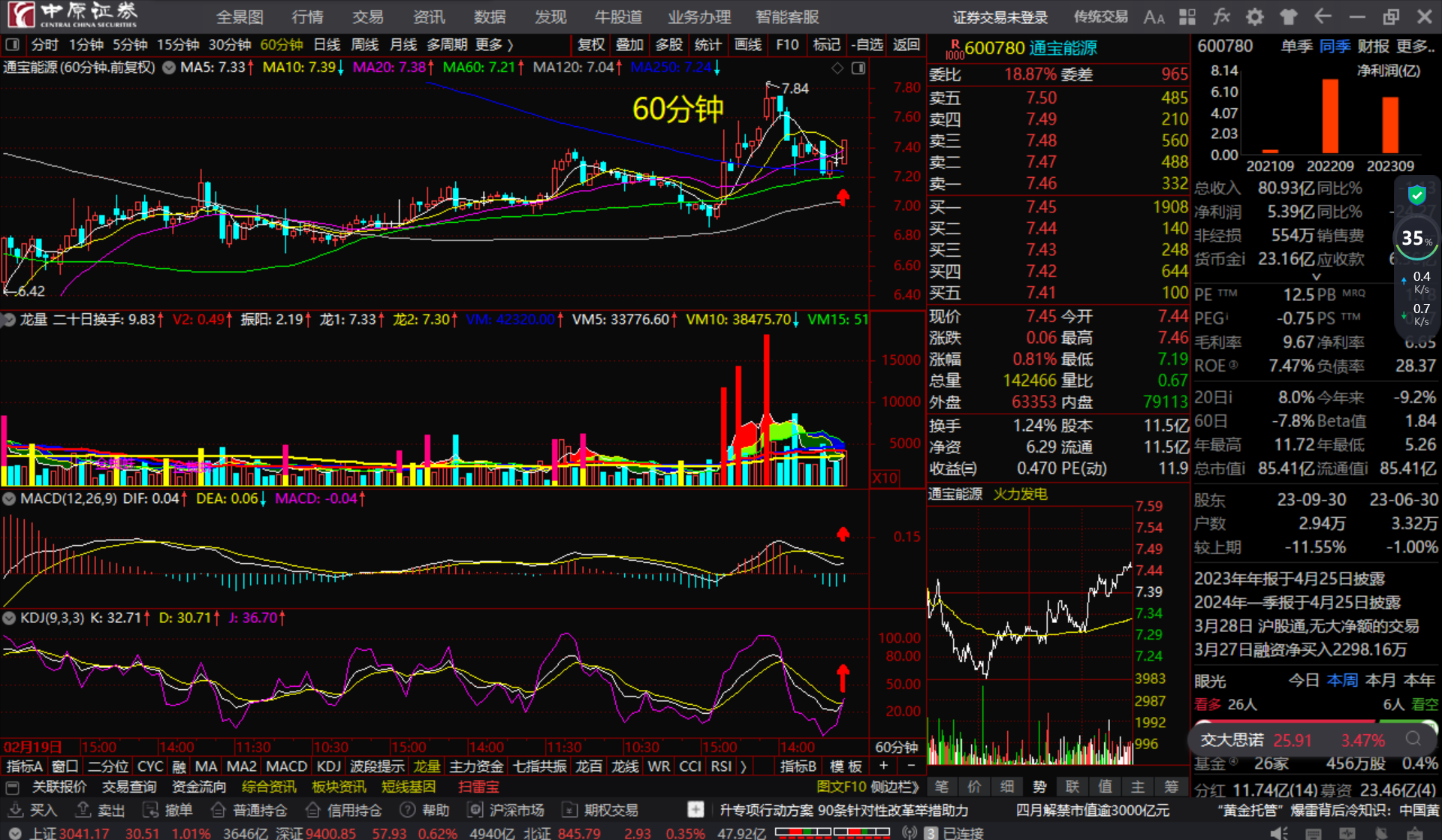Expand 更多.. in financial panel
Viewport: 1442px width, 840px height.
(x=1416, y=47)
